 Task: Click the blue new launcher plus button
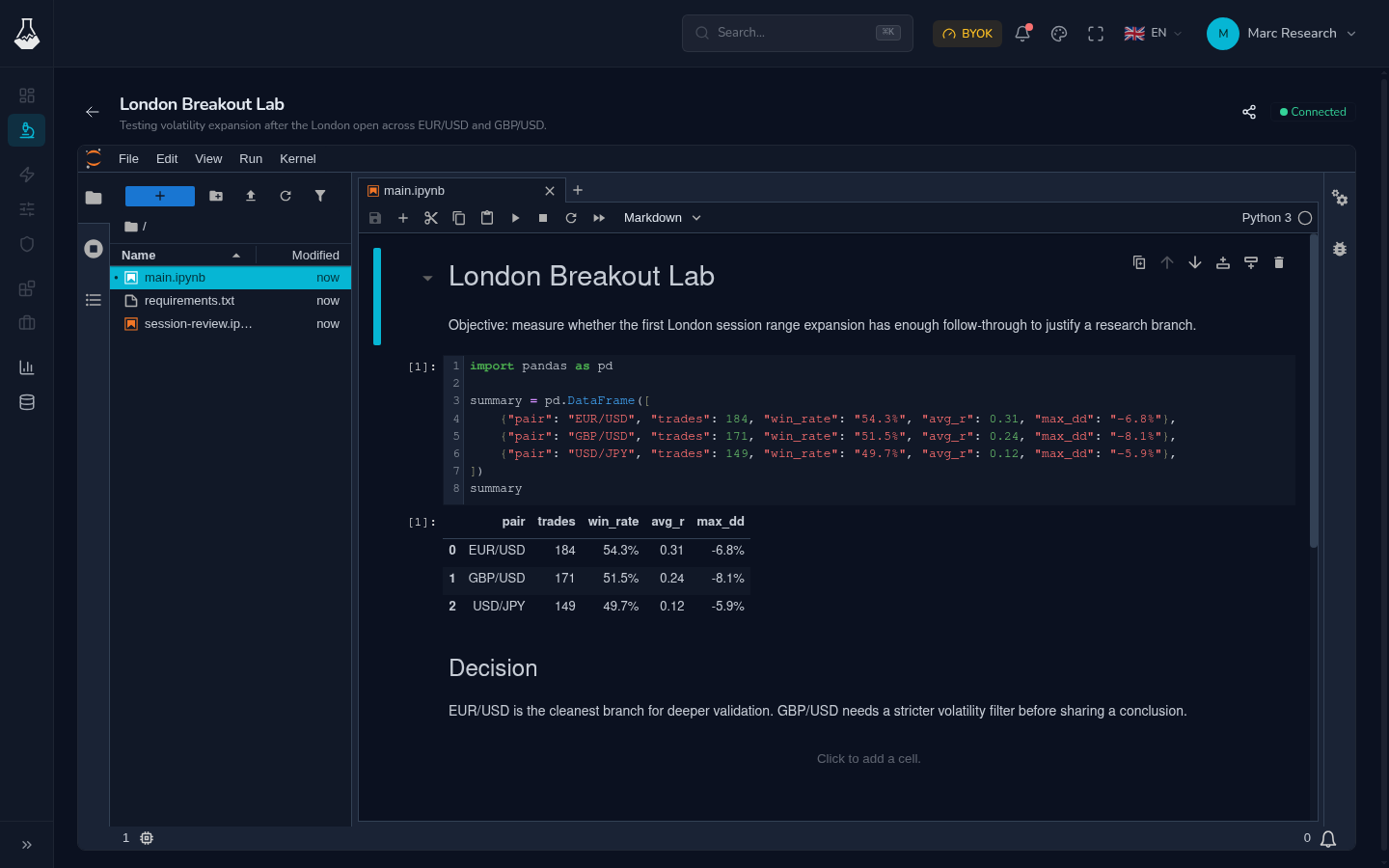pyautogui.click(x=160, y=196)
